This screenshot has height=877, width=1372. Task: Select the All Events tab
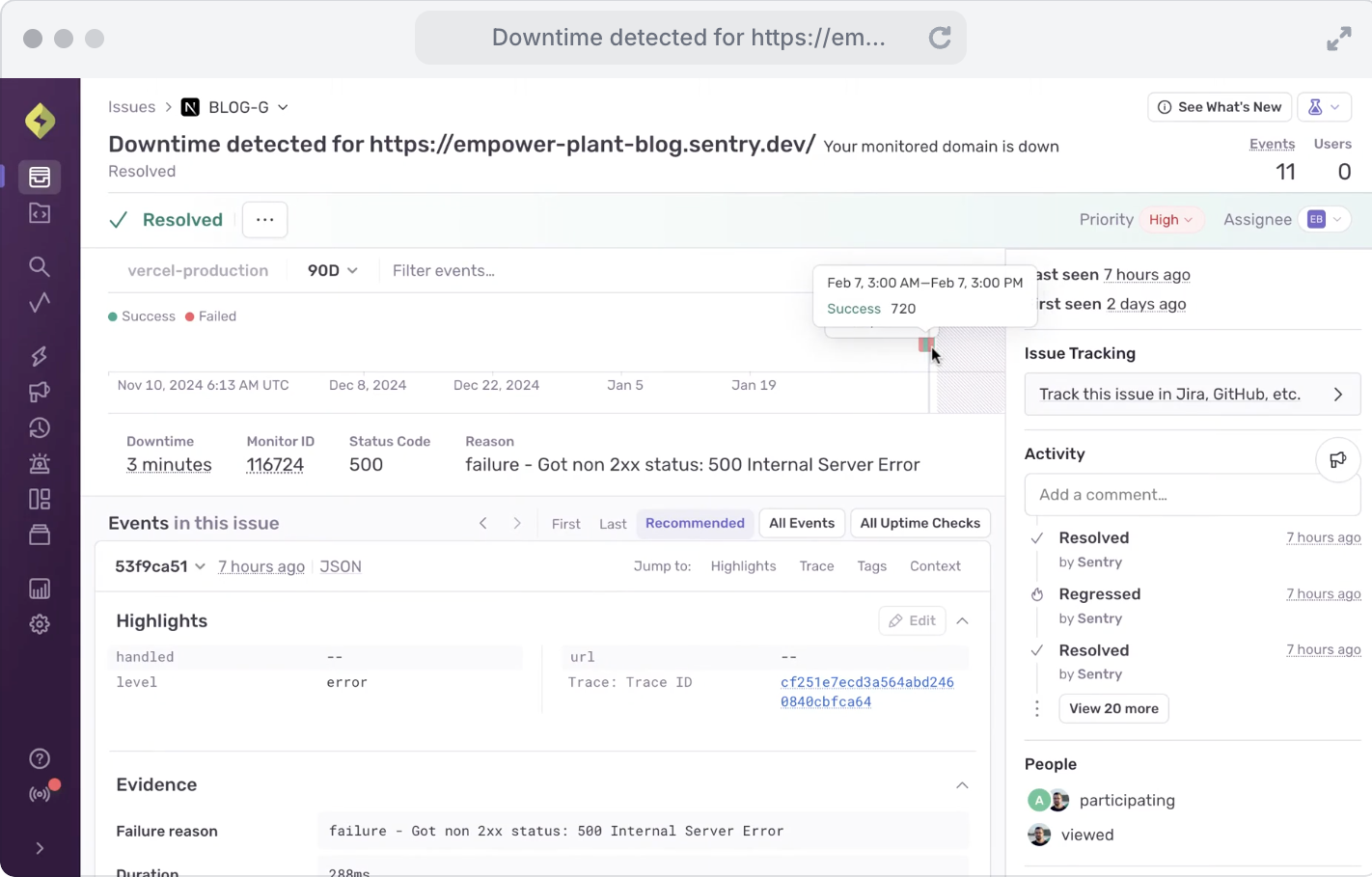(801, 523)
